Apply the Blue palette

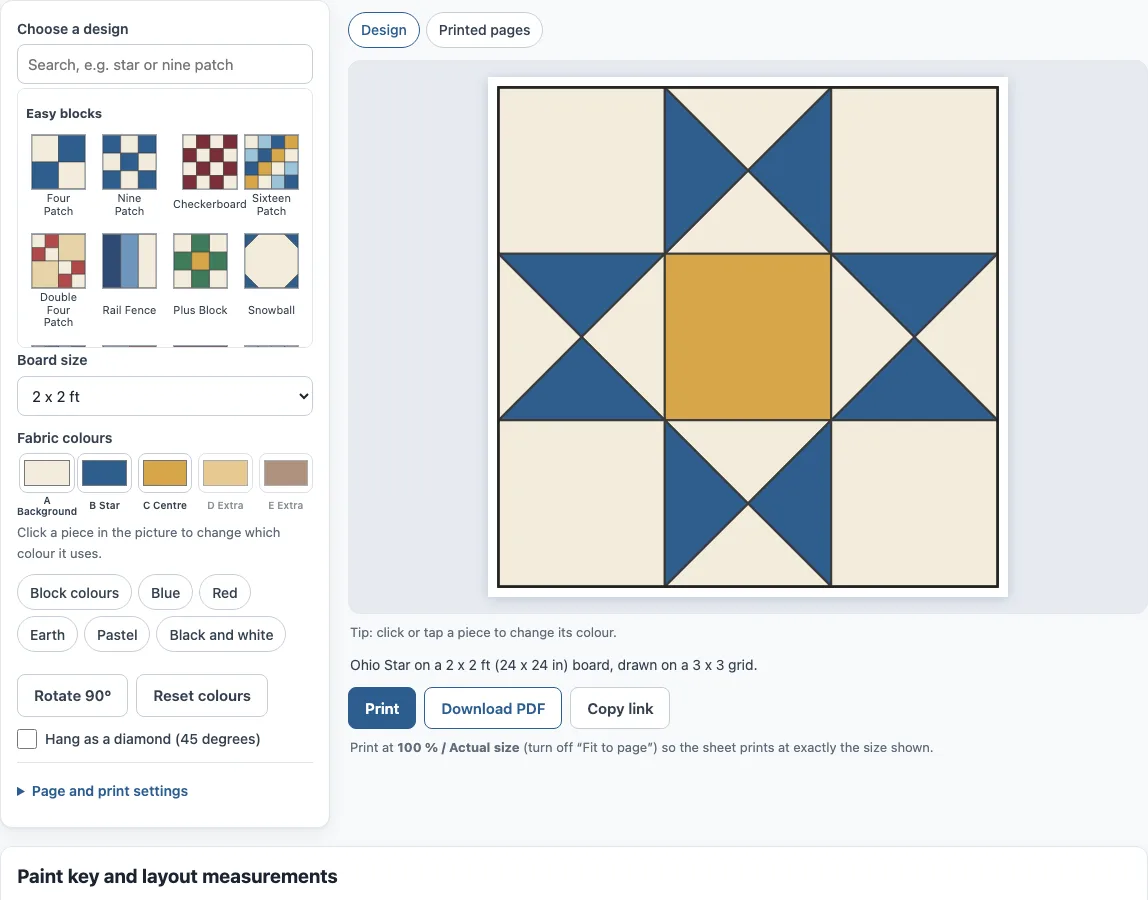click(165, 592)
